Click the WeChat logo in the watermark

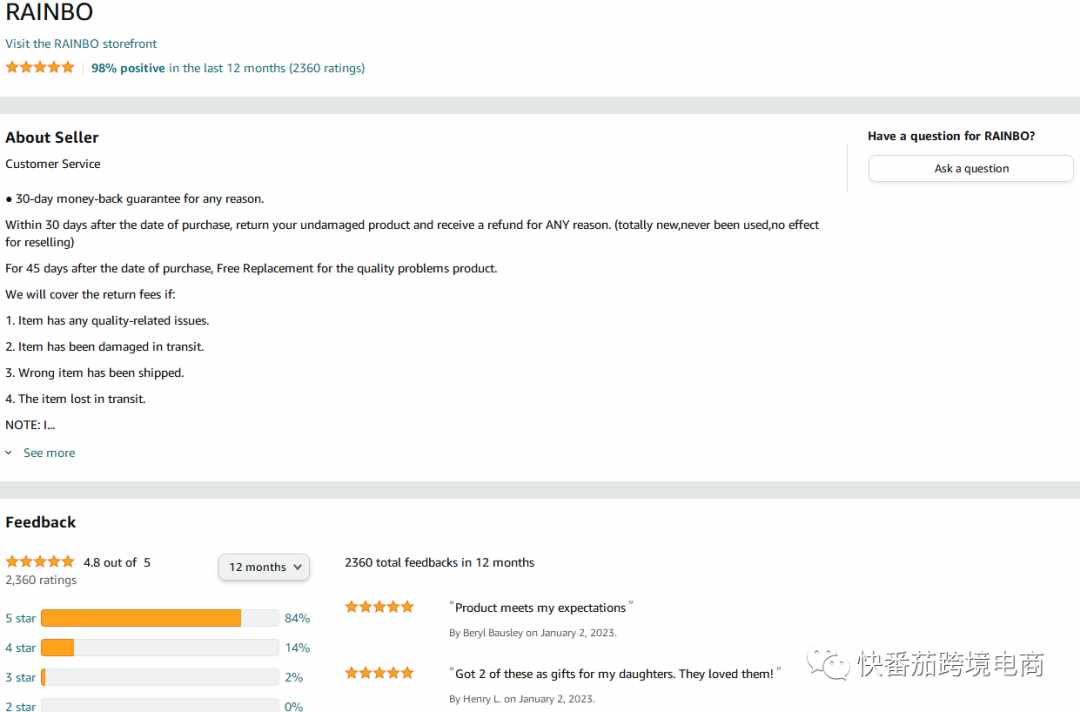coord(828,664)
